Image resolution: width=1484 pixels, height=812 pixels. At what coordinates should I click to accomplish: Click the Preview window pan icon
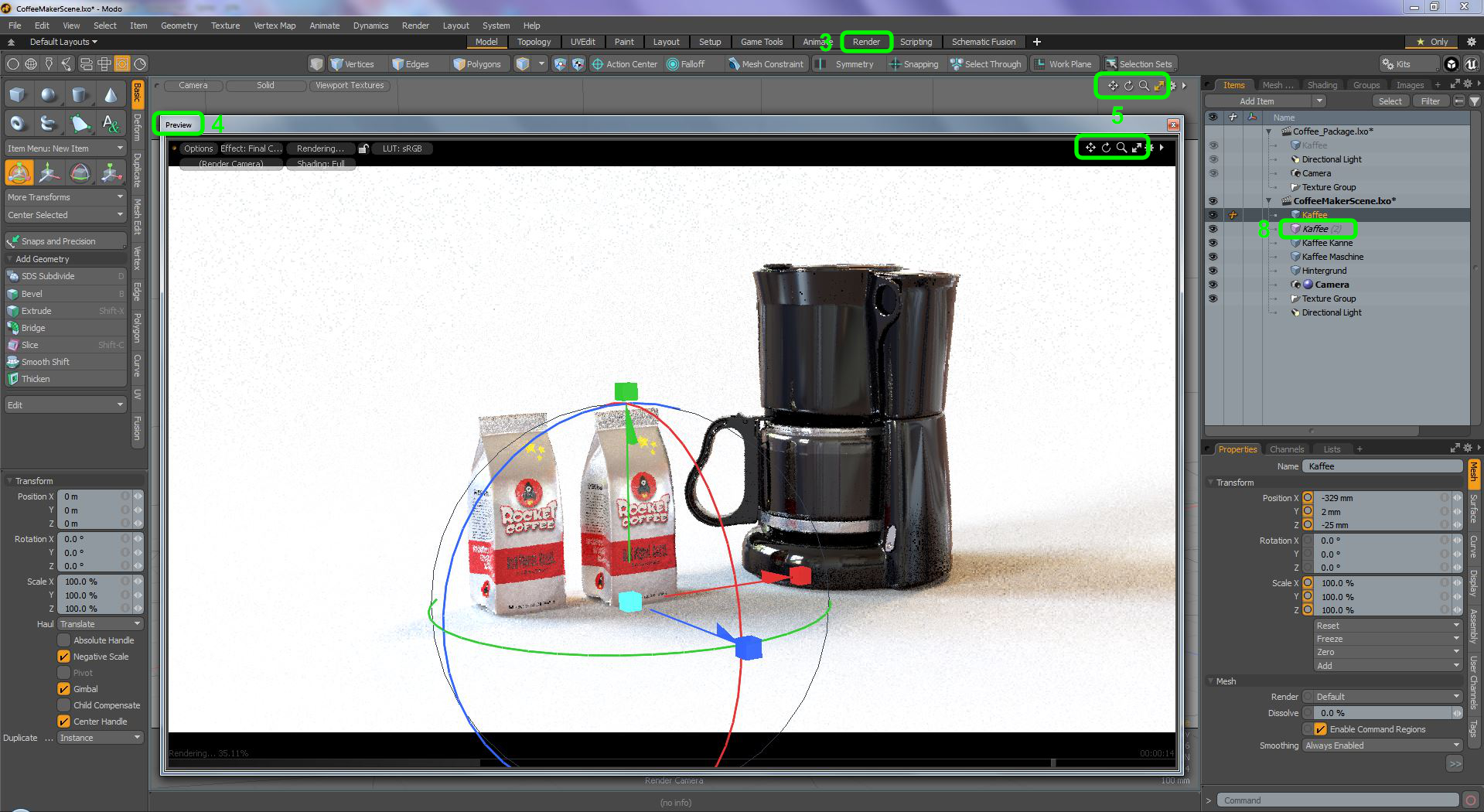(1090, 148)
